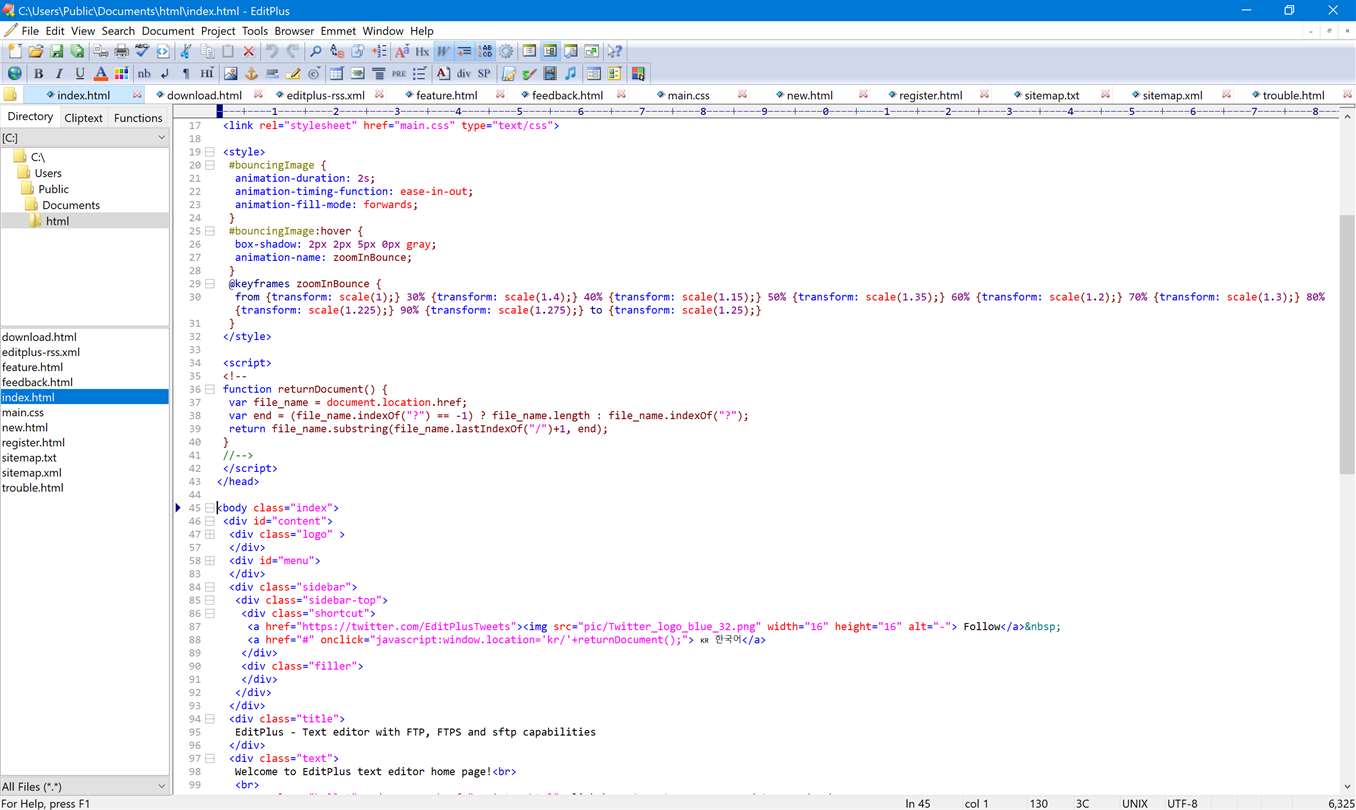Open the drive selector [C:] dropdown
1356x810 pixels.
(161, 138)
